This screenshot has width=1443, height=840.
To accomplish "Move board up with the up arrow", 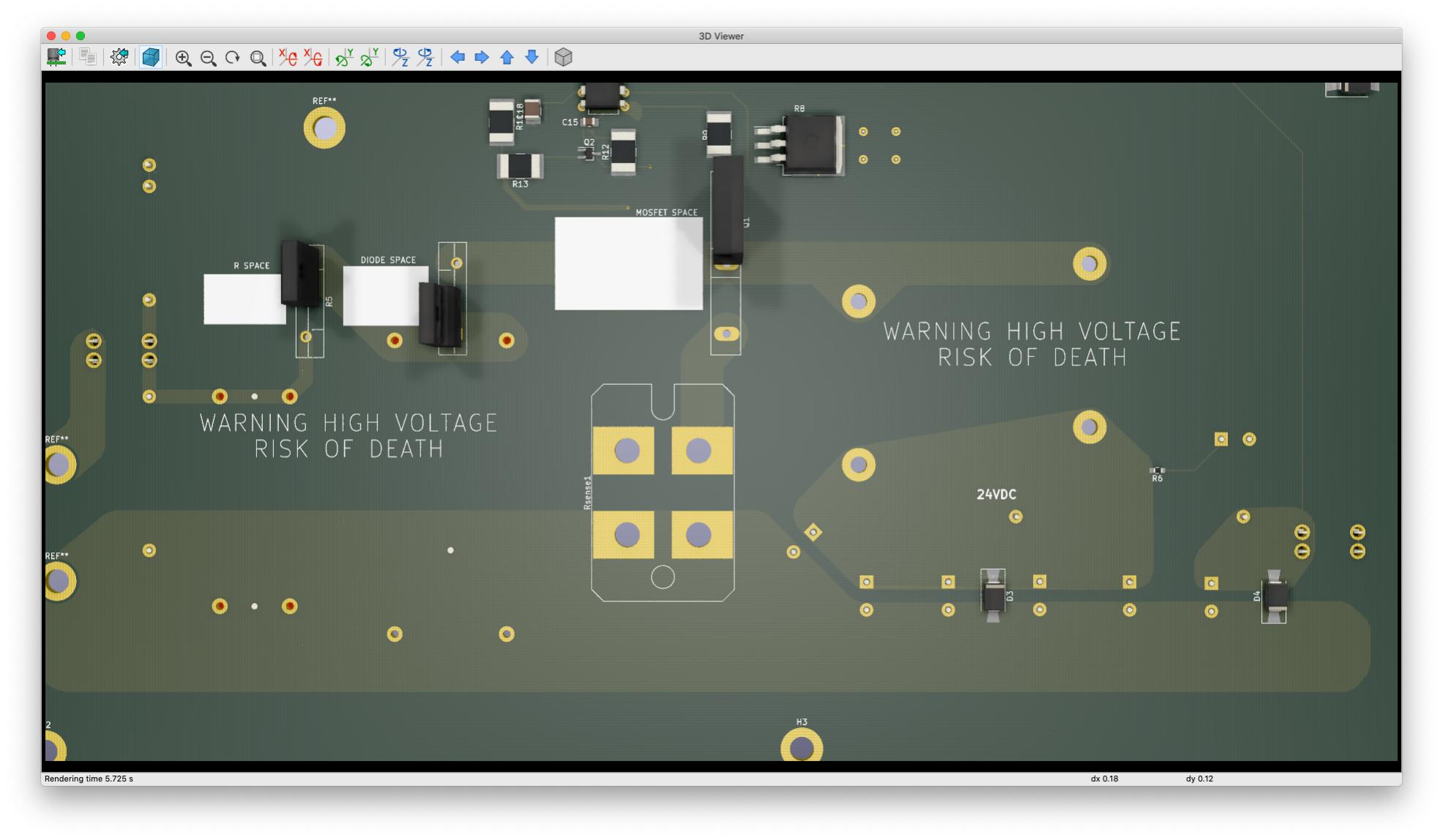I will coord(507,57).
